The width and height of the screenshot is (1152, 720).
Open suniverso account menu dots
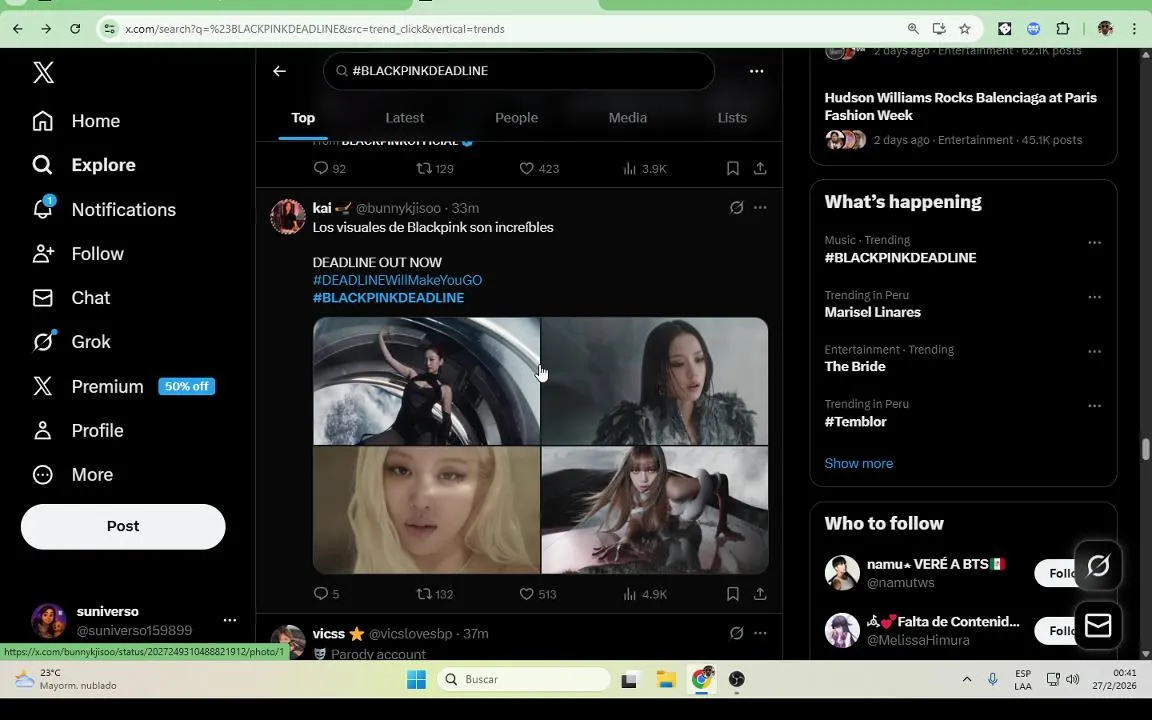[230, 620]
